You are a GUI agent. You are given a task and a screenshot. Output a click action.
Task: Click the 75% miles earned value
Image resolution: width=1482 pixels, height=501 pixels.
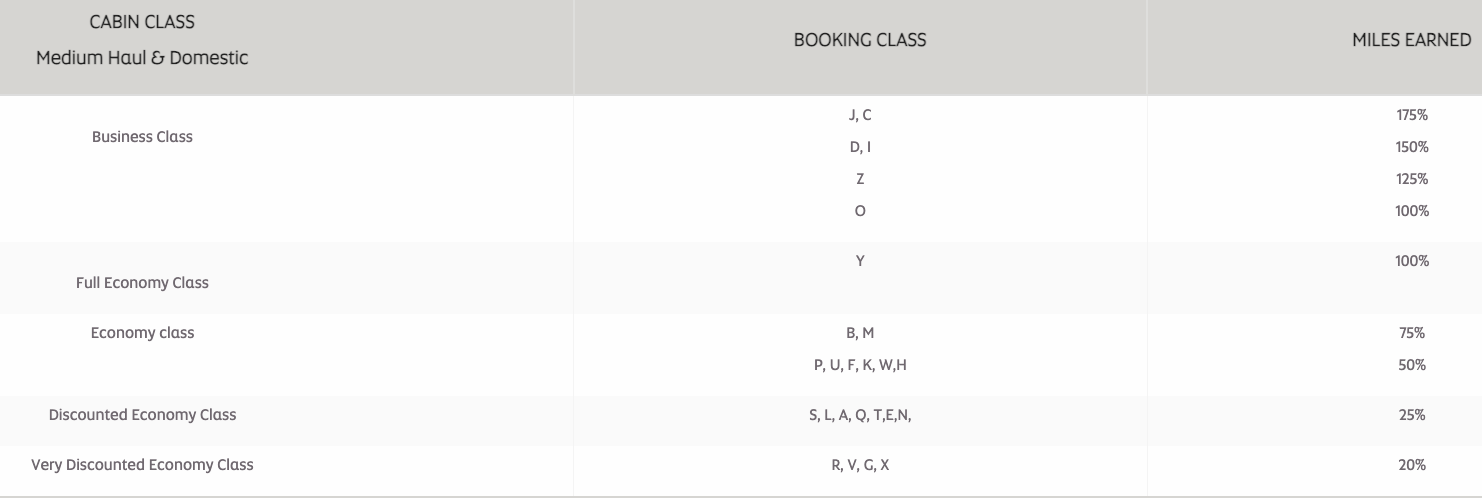pyautogui.click(x=1412, y=333)
